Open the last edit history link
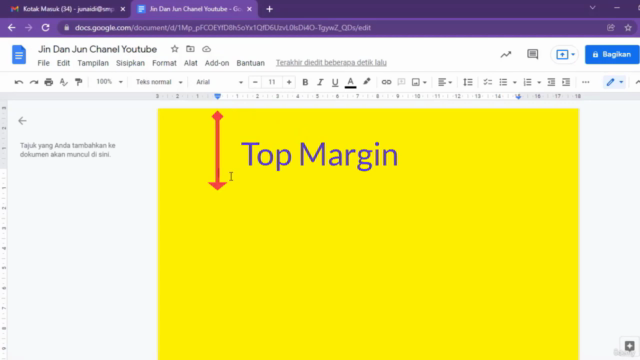Image resolution: width=640 pixels, height=360 pixels. (331, 62)
